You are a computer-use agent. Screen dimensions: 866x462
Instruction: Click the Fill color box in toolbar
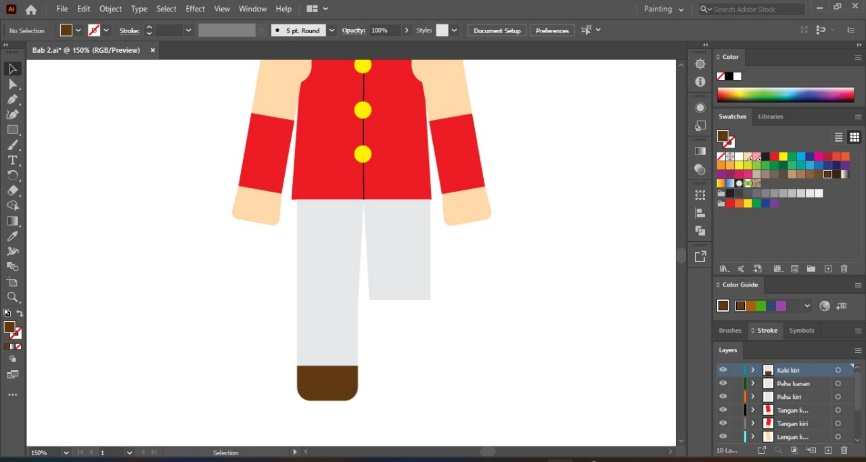pos(9,327)
